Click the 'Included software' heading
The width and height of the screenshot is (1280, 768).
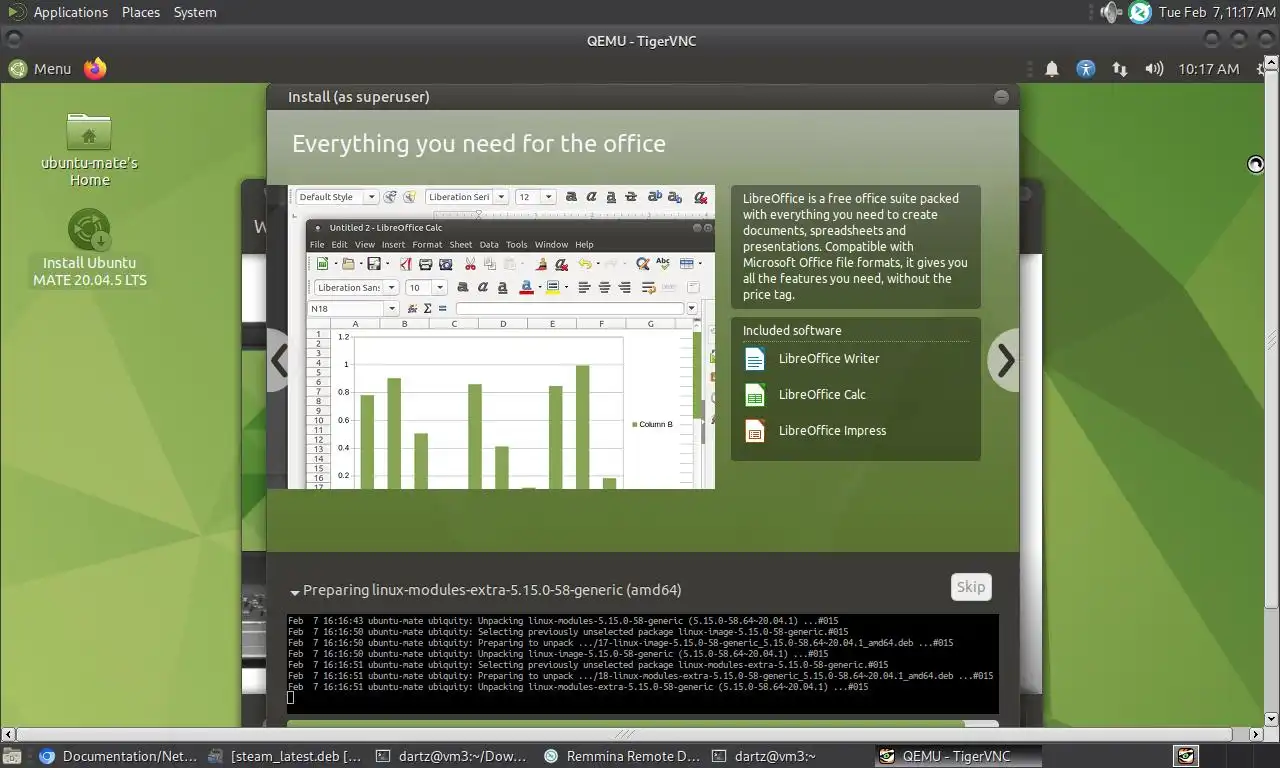click(x=792, y=330)
